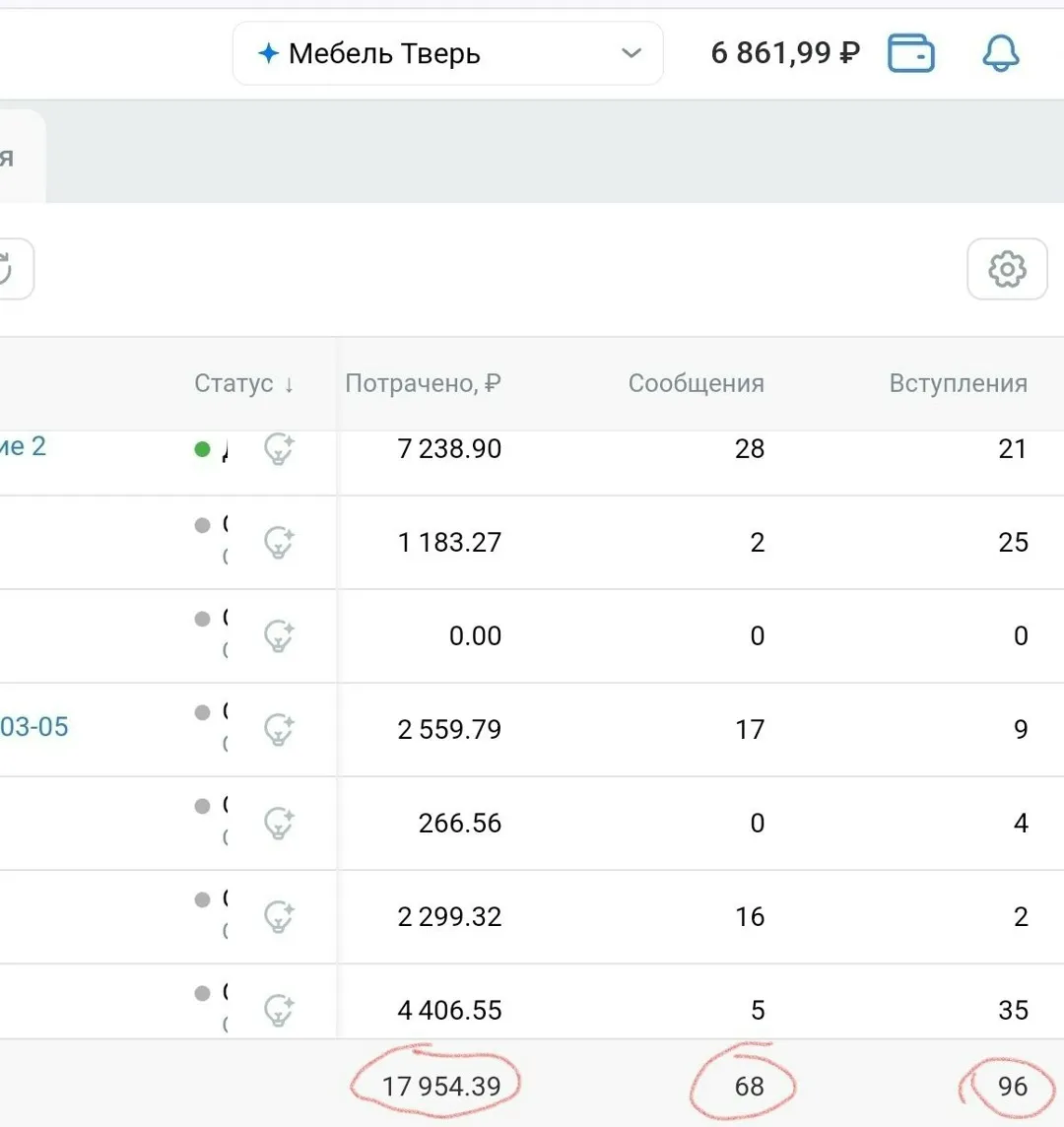Click lightbulb icon in 2 299.32 row
Viewport: 1064px width, 1127px height.
[x=279, y=917]
